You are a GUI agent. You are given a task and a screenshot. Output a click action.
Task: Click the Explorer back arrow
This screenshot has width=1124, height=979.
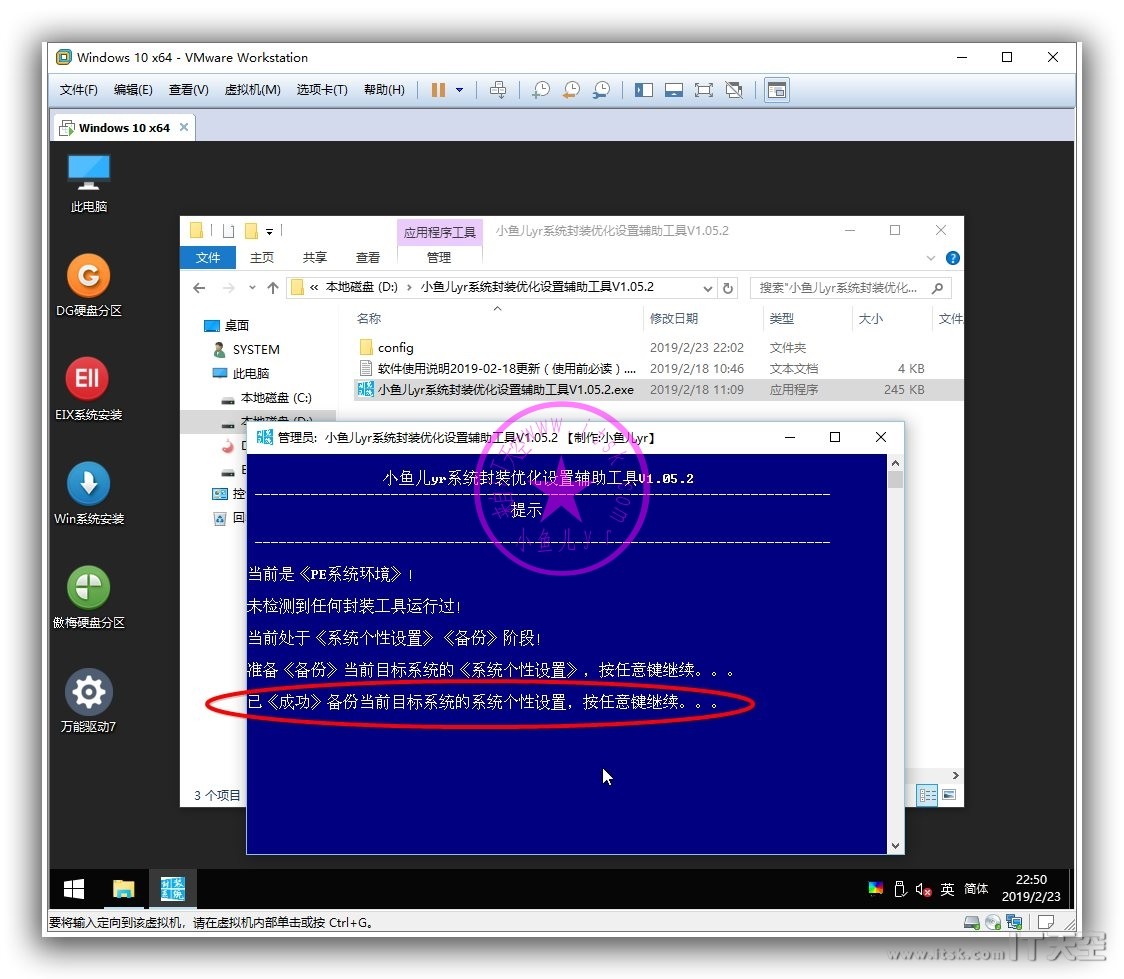[x=199, y=287]
